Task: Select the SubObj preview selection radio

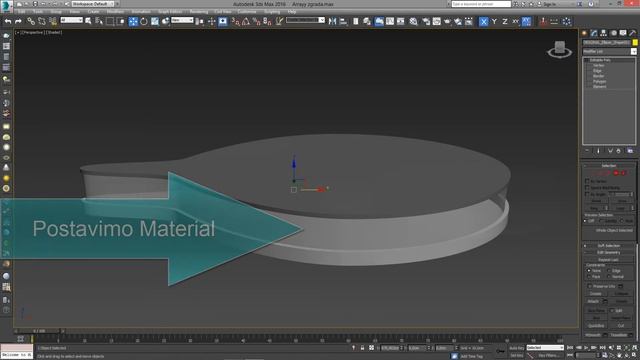Action: coord(601,221)
